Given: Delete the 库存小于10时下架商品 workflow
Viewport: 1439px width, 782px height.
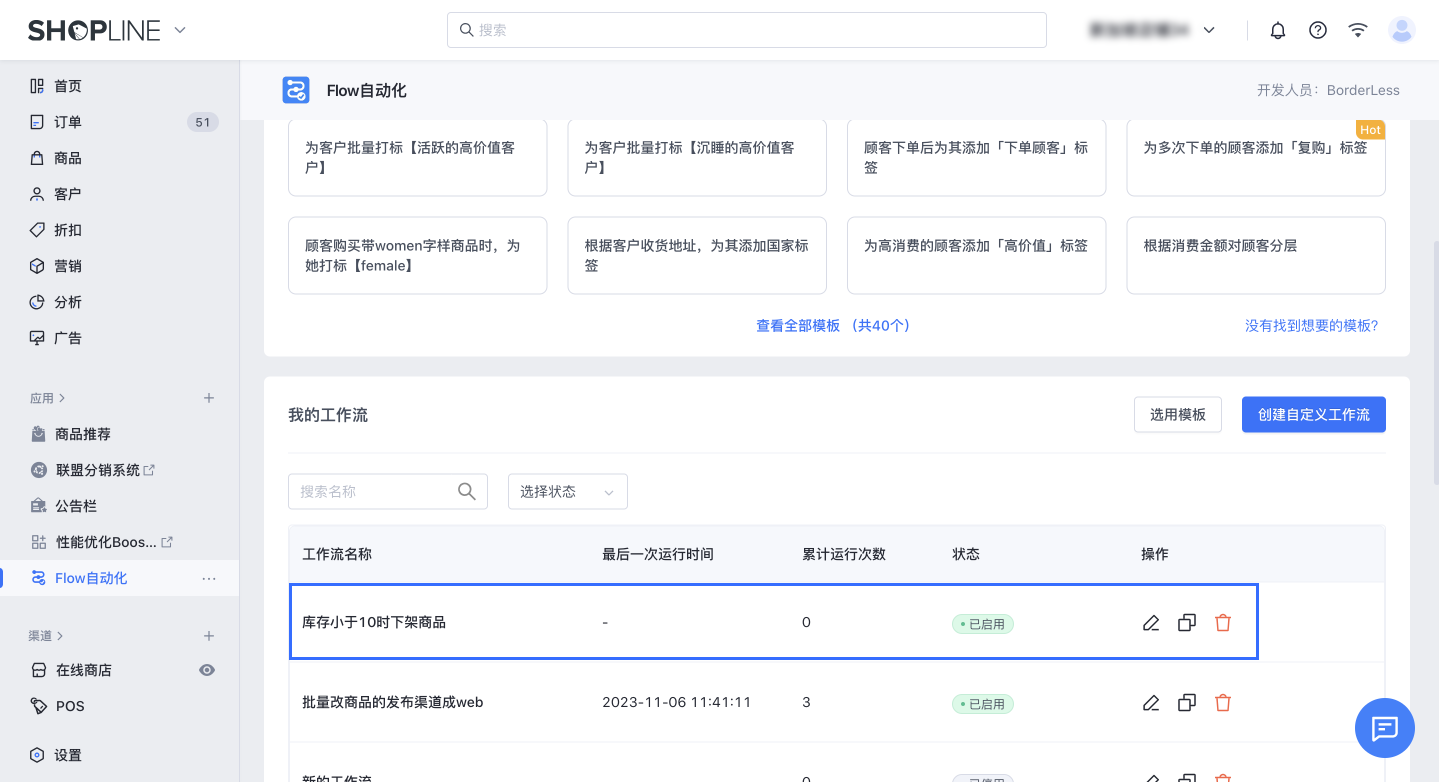Looking at the screenshot, I should pos(1222,623).
